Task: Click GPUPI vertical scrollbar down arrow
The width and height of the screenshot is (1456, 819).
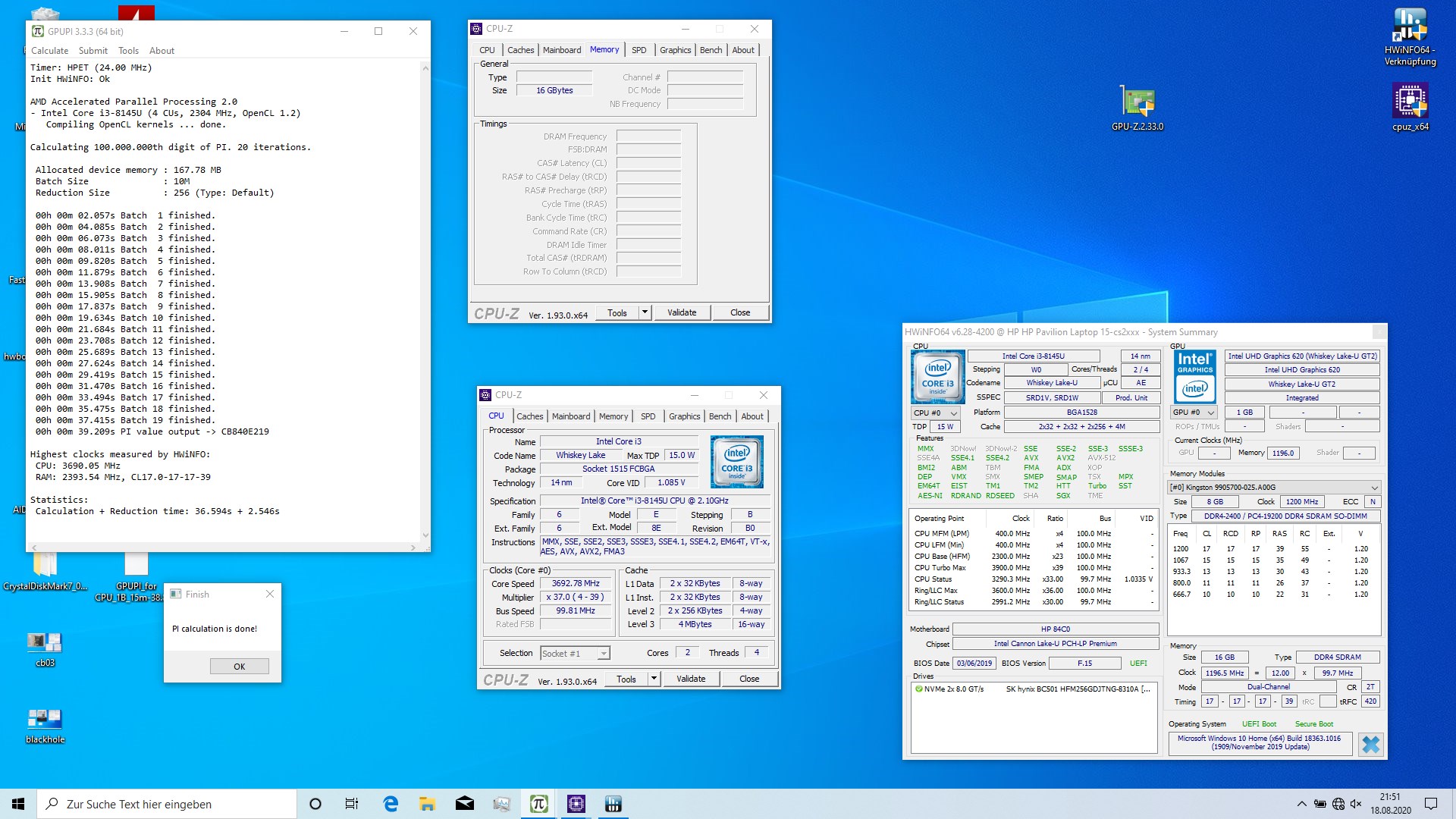Action: pyautogui.click(x=425, y=535)
